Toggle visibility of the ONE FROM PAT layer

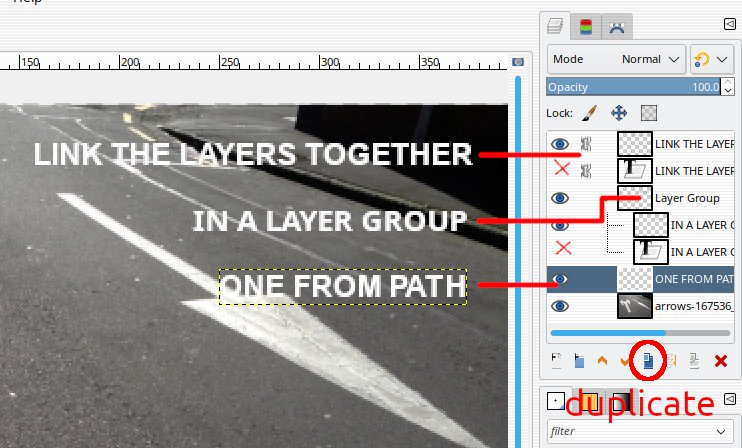pos(560,279)
